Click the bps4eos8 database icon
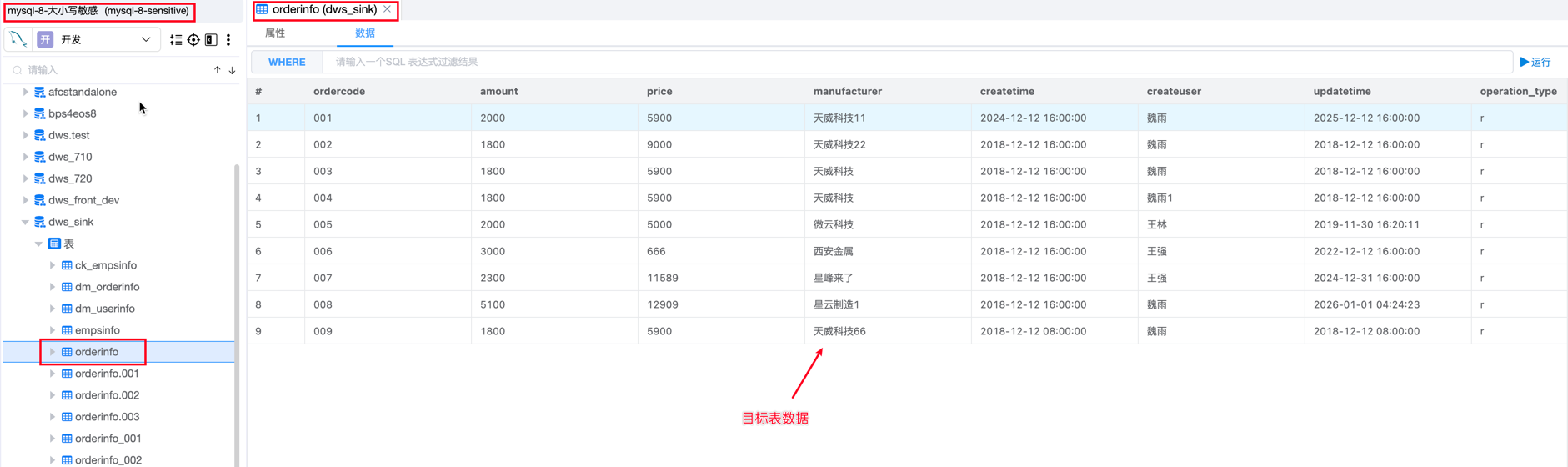Image resolution: width=1568 pixels, height=467 pixels. [x=39, y=113]
